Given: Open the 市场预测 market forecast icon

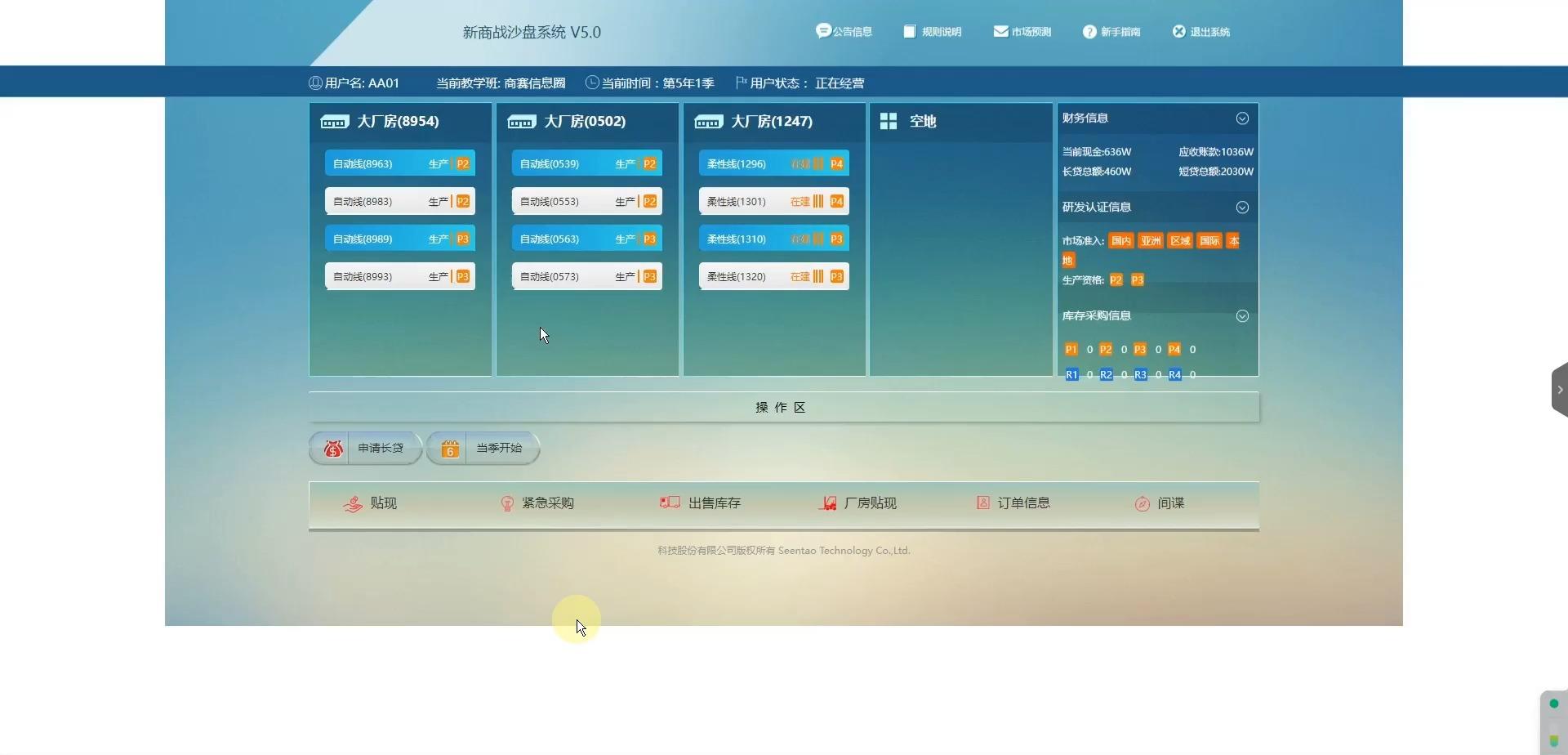Looking at the screenshot, I should (1022, 32).
